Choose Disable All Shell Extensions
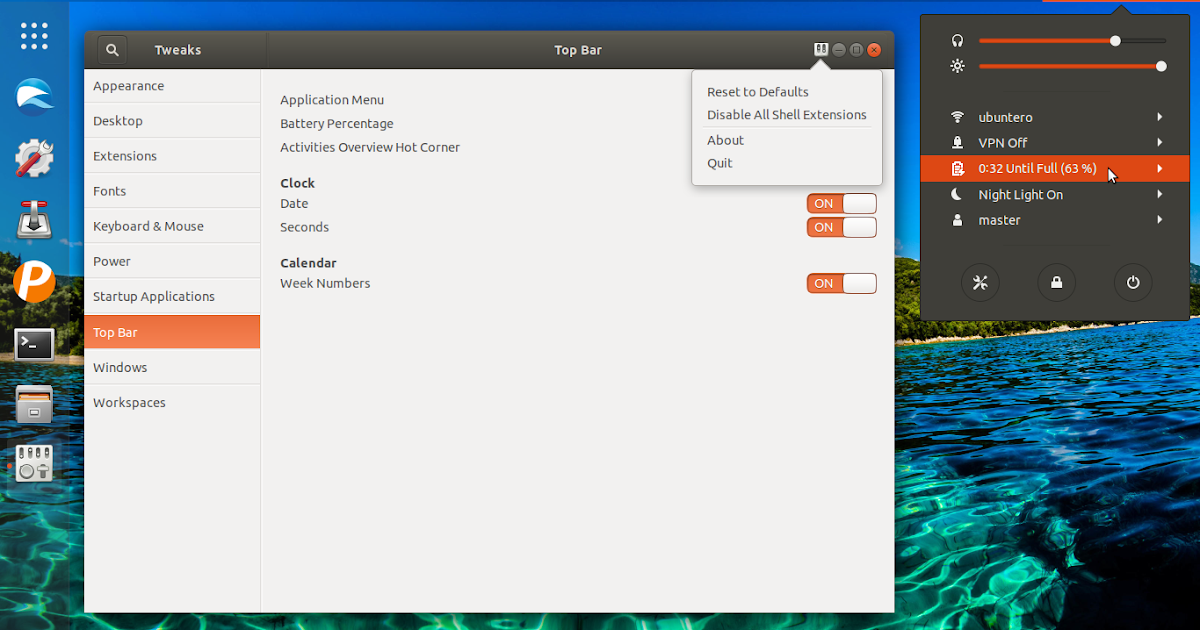1200x630 pixels. pos(787,115)
